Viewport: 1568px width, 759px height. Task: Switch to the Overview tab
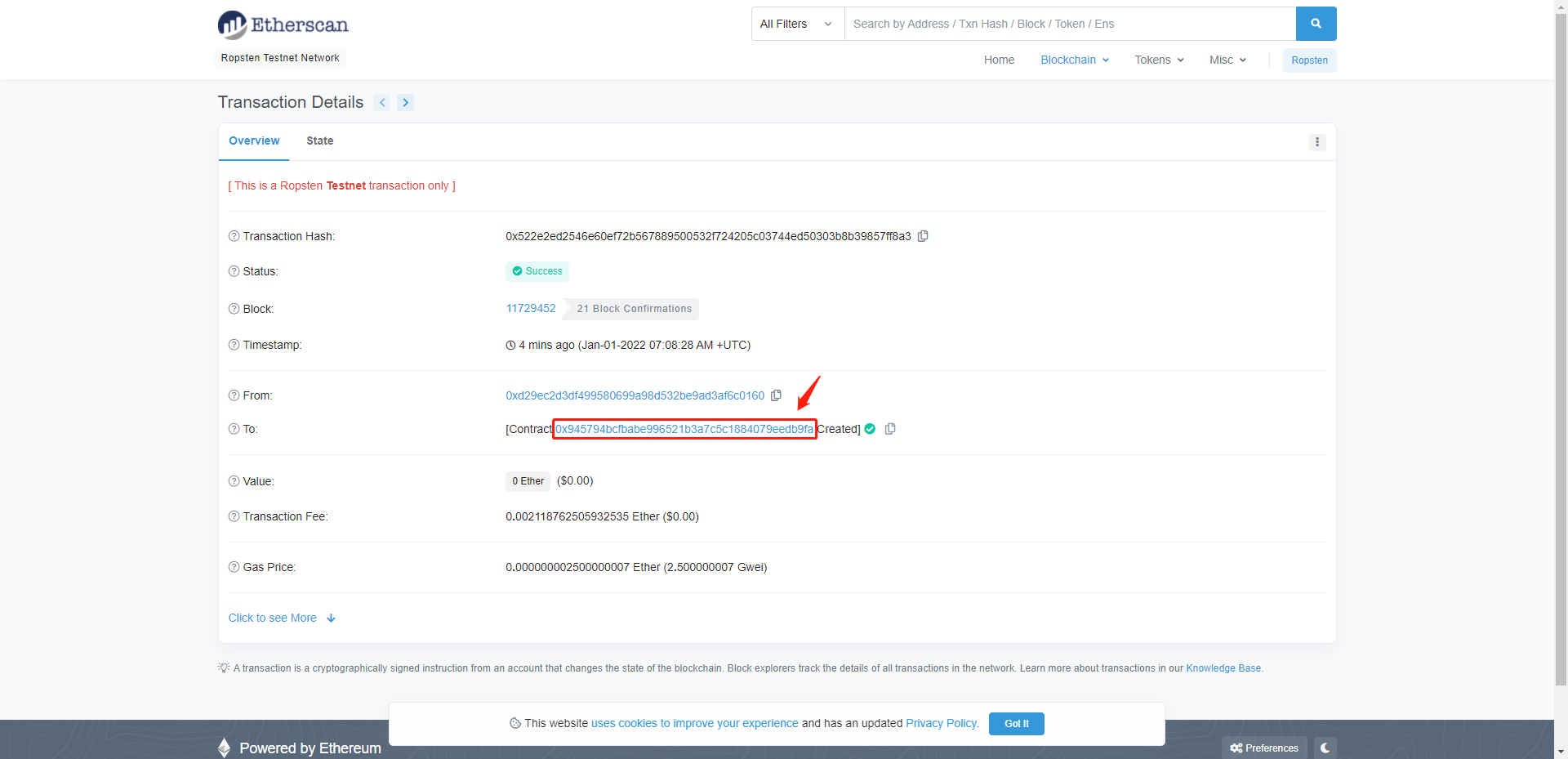click(254, 141)
